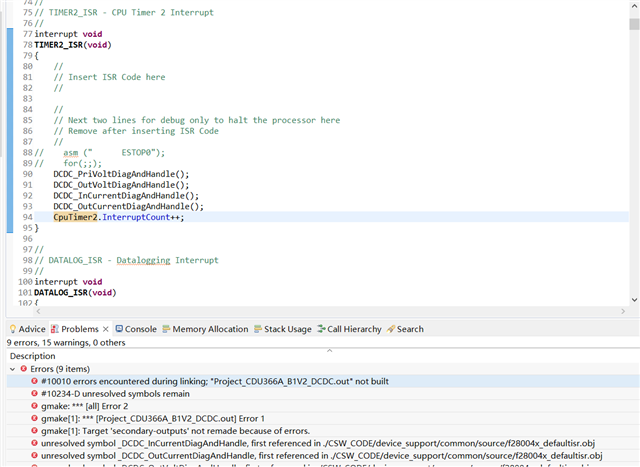Click the horizontal scrollbar left arrow
Viewport: 640px width, 467px height.
(x=38, y=311)
